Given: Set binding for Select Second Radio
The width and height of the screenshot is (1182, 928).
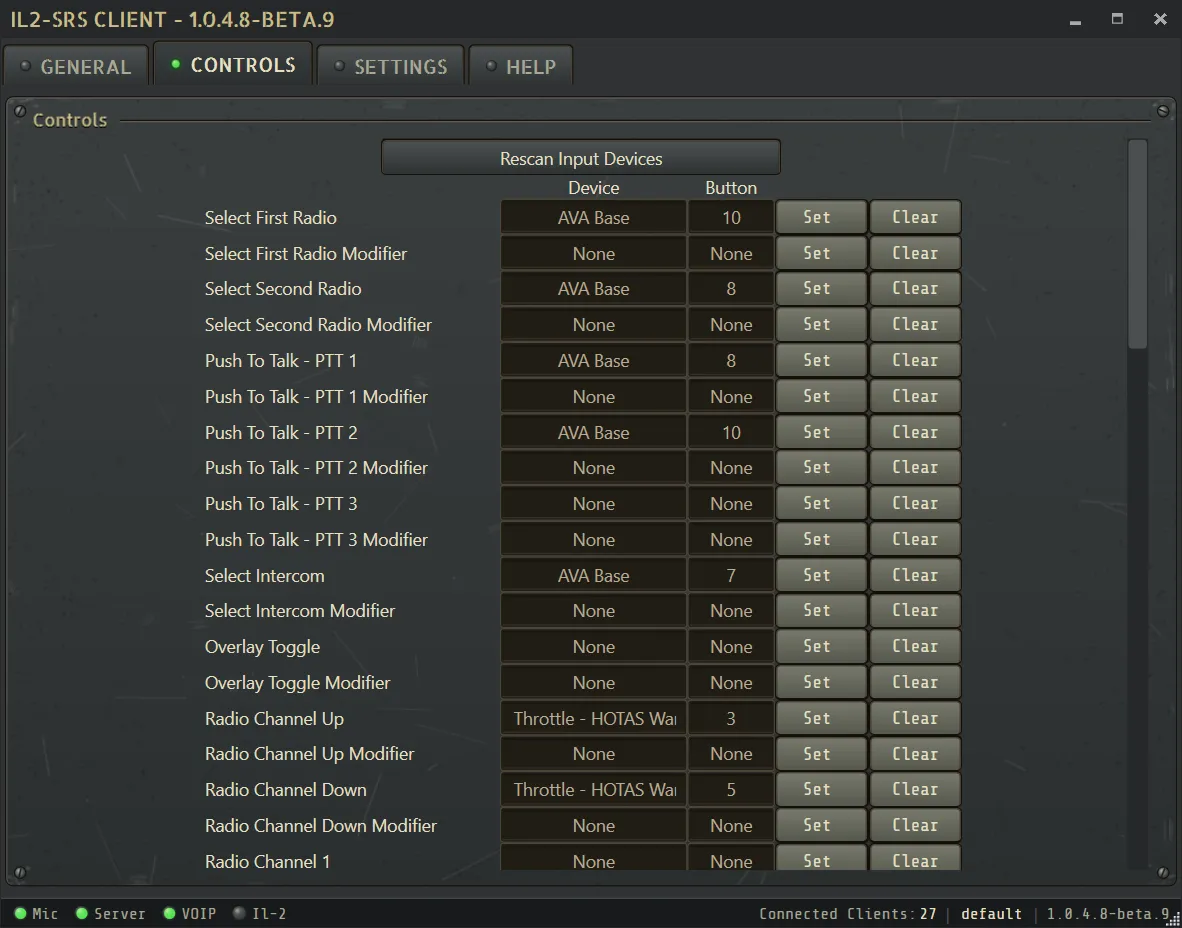Looking at the screenshot, I should (821, 289).
